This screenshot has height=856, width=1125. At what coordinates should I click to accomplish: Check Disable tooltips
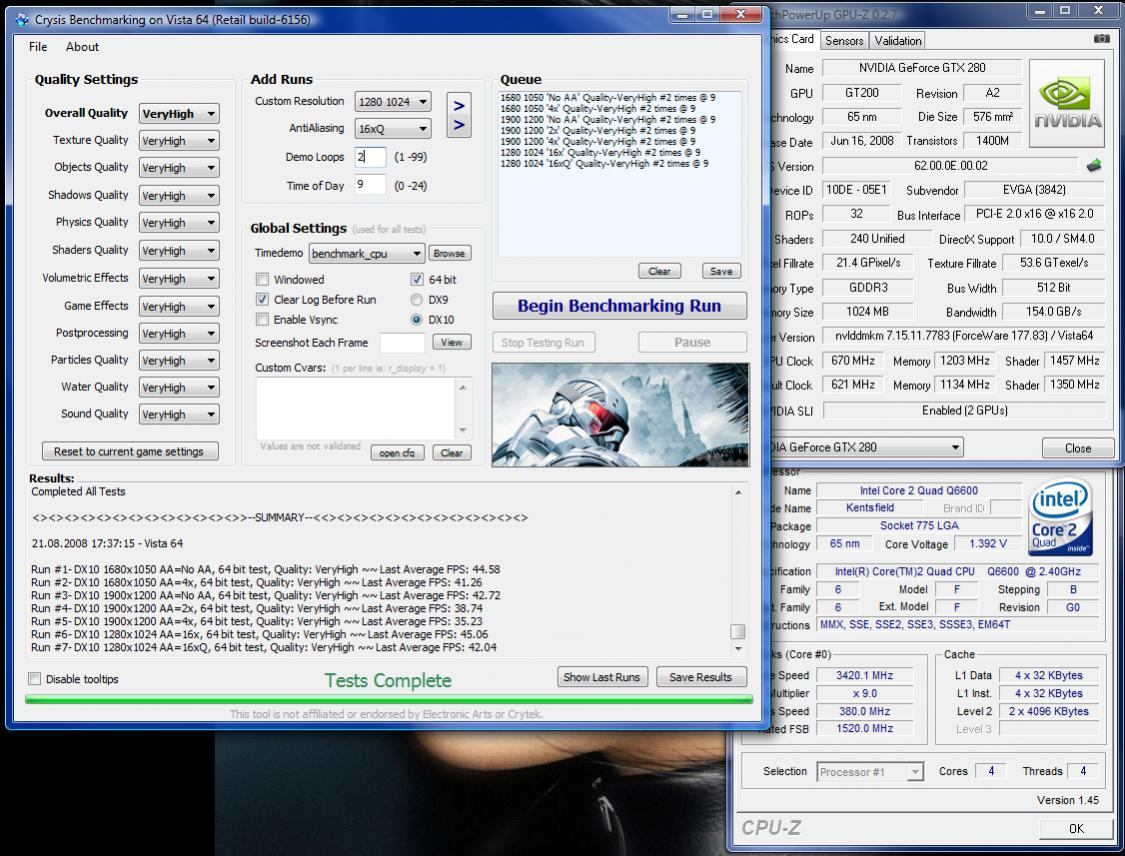click(x=34, y=679)
